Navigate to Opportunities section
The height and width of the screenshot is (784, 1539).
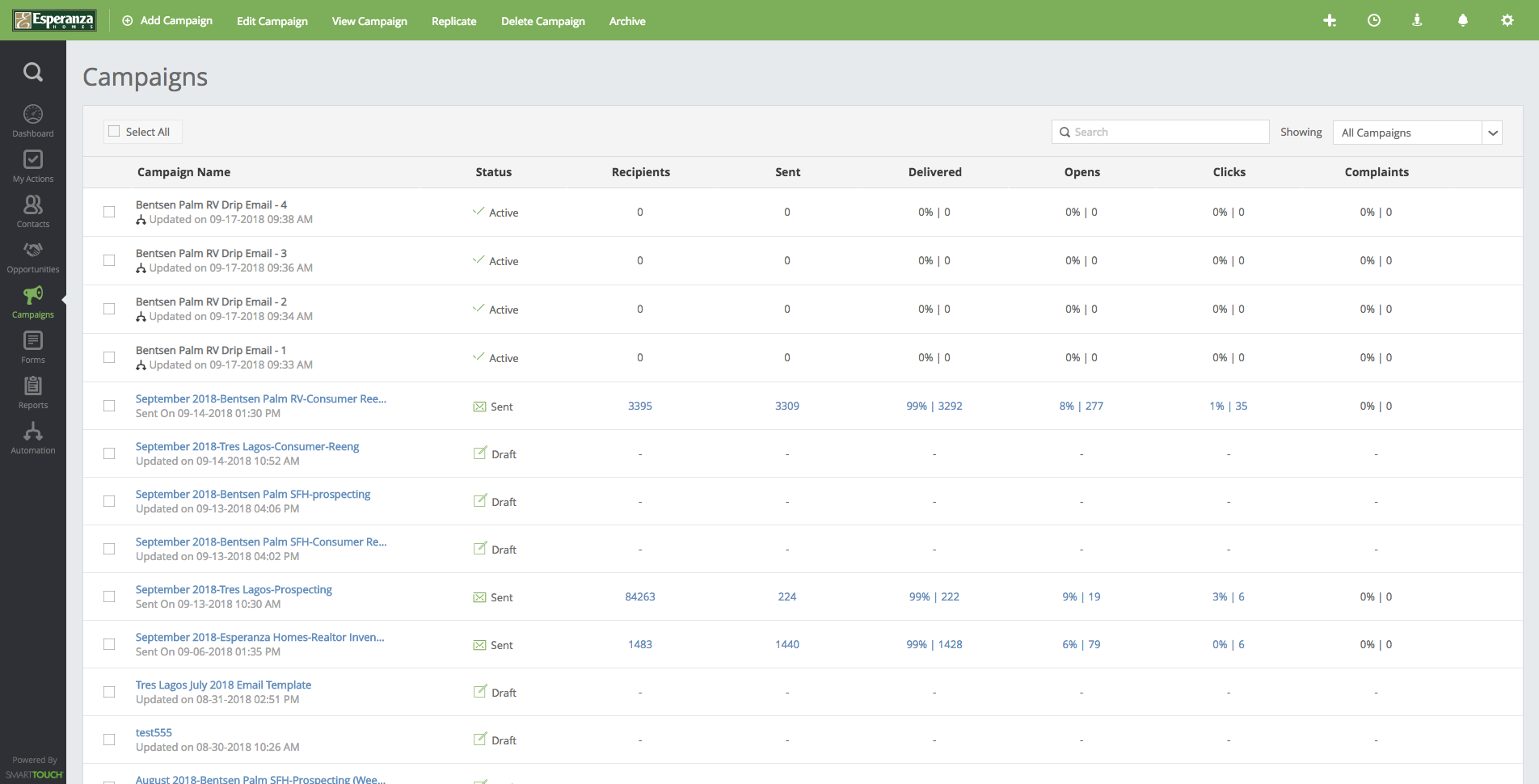coord(33,256)
